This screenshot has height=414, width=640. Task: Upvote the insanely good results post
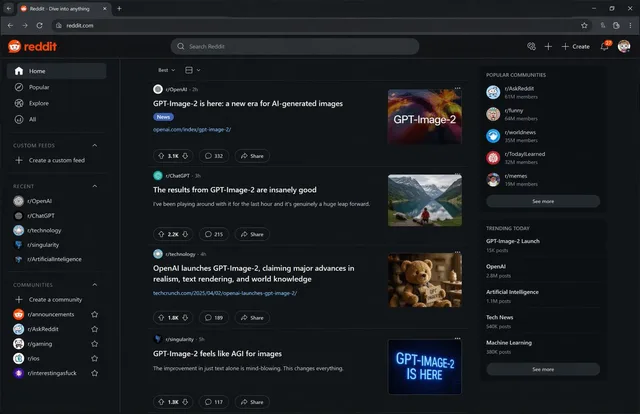coord(161,234)
